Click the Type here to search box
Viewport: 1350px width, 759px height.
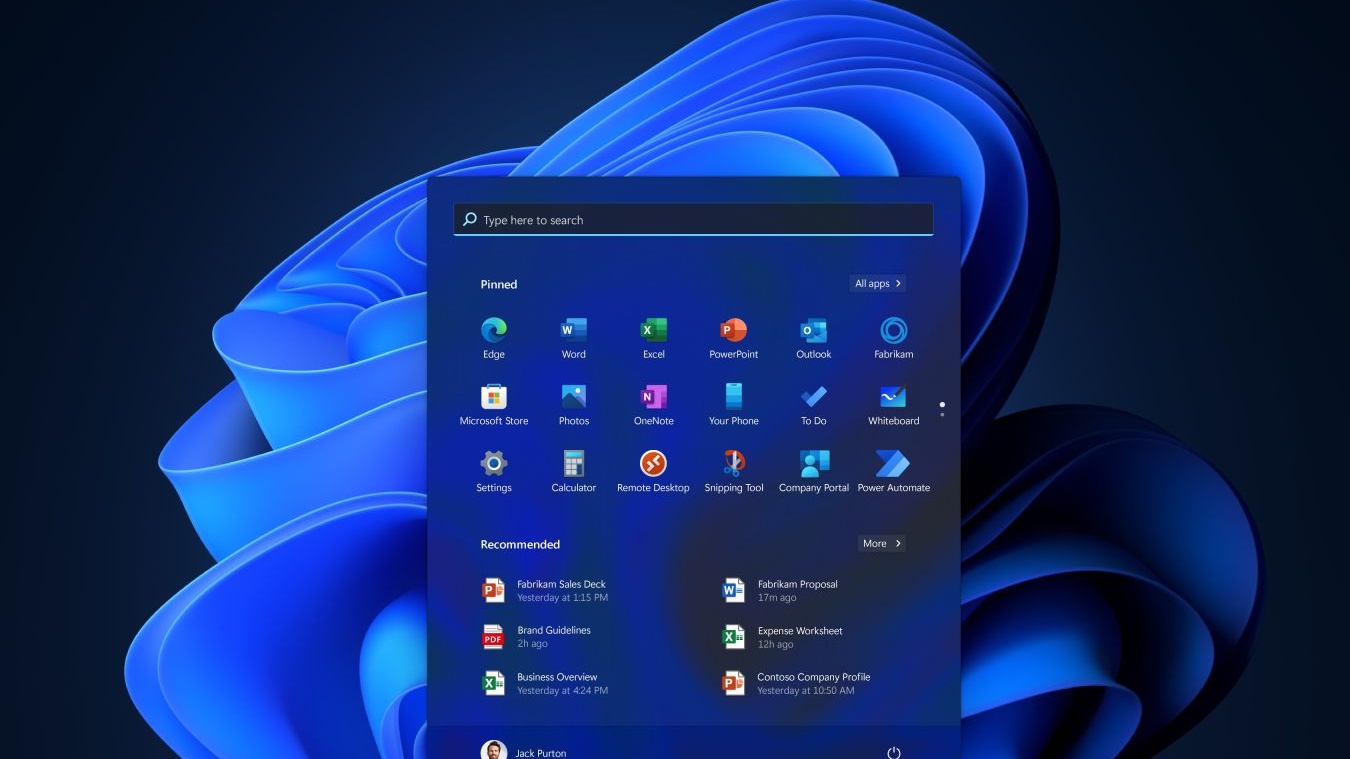pyautogui.click(x=693, y=220)
